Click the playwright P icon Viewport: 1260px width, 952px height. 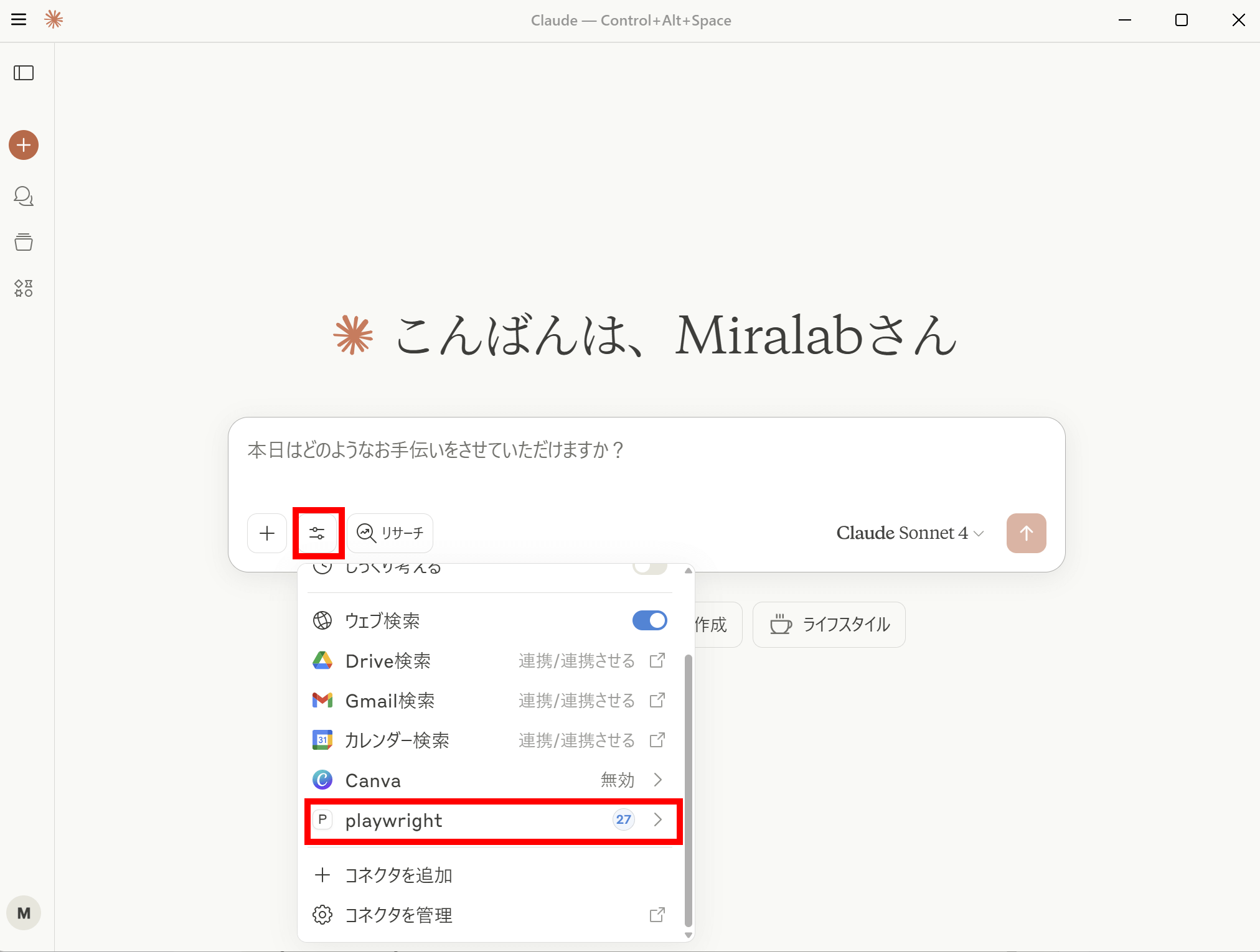point(322,819)
